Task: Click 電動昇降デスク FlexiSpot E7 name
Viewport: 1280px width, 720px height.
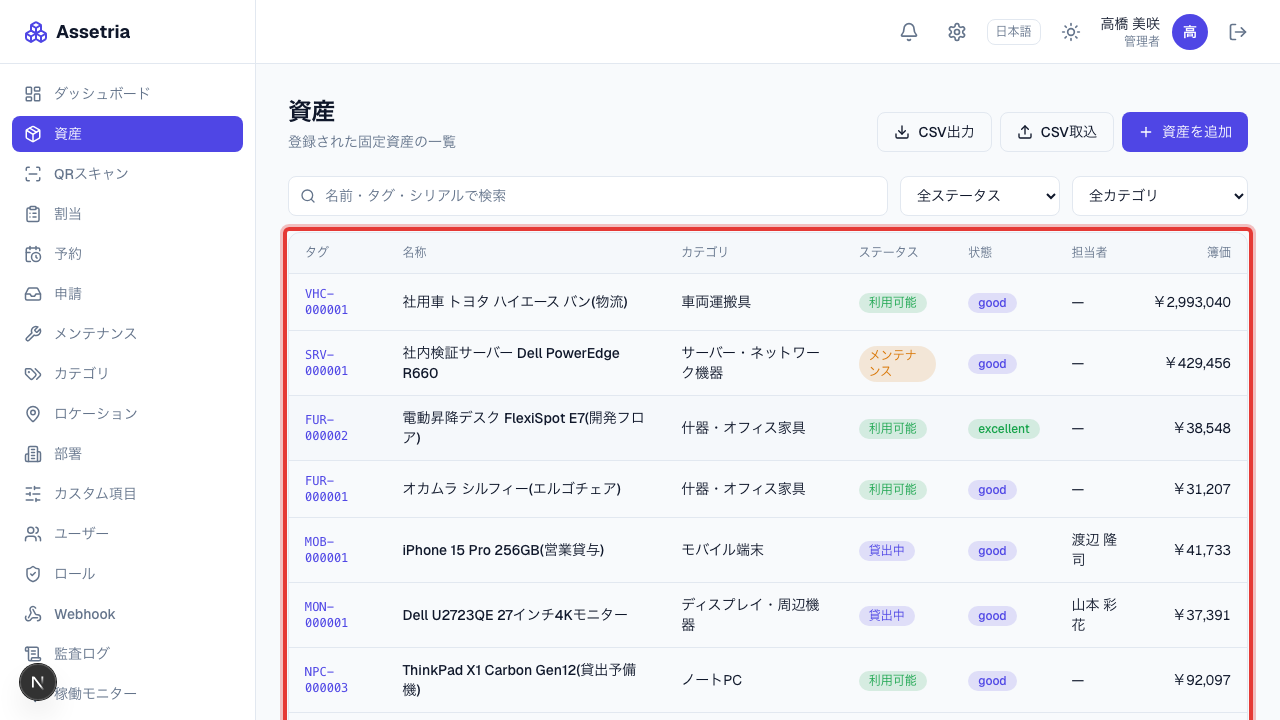Action: (x=523, y=428)
